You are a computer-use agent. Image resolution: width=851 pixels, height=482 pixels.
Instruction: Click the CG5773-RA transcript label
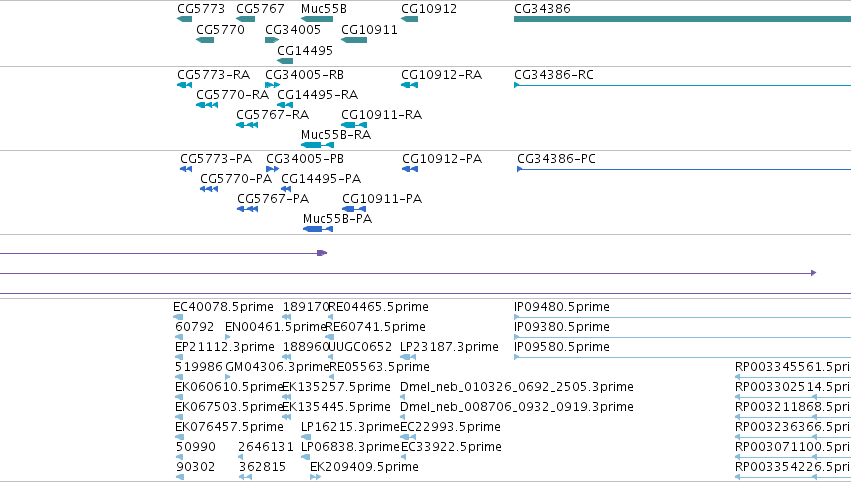pyautogui.click(x=213, y=74)
